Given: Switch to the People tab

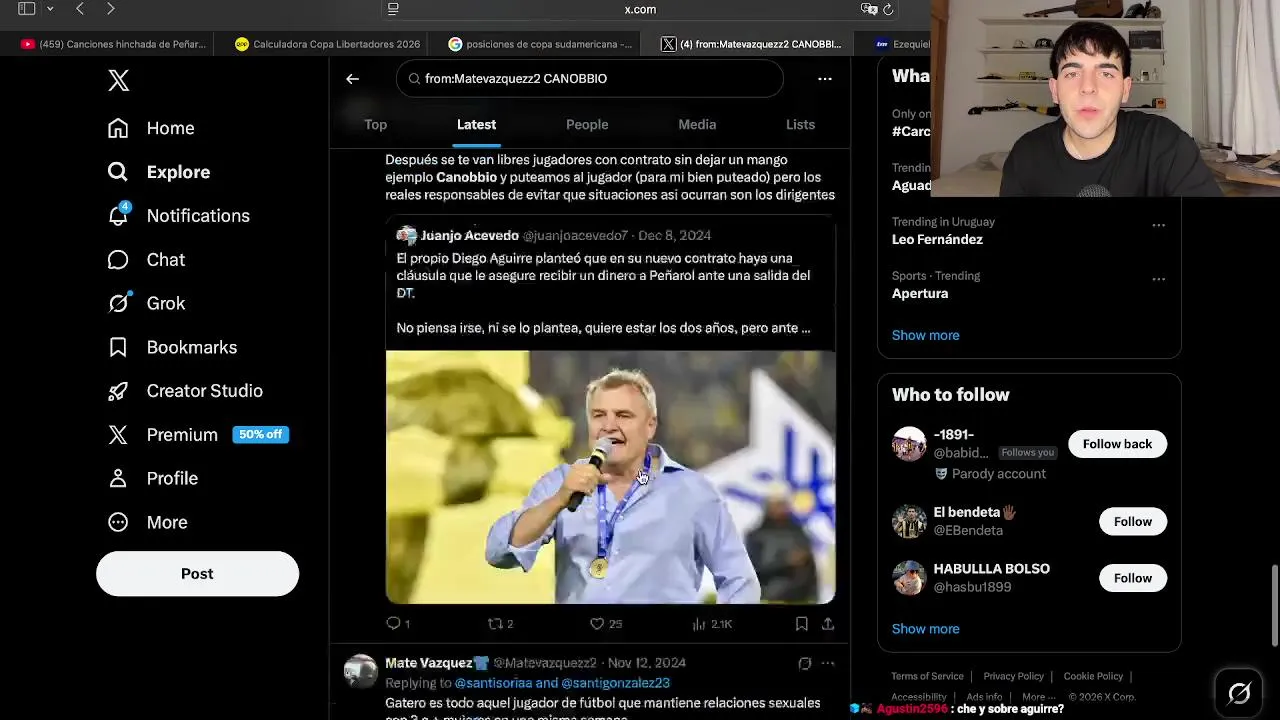Looking at the screenshot, I should point(587,125).
